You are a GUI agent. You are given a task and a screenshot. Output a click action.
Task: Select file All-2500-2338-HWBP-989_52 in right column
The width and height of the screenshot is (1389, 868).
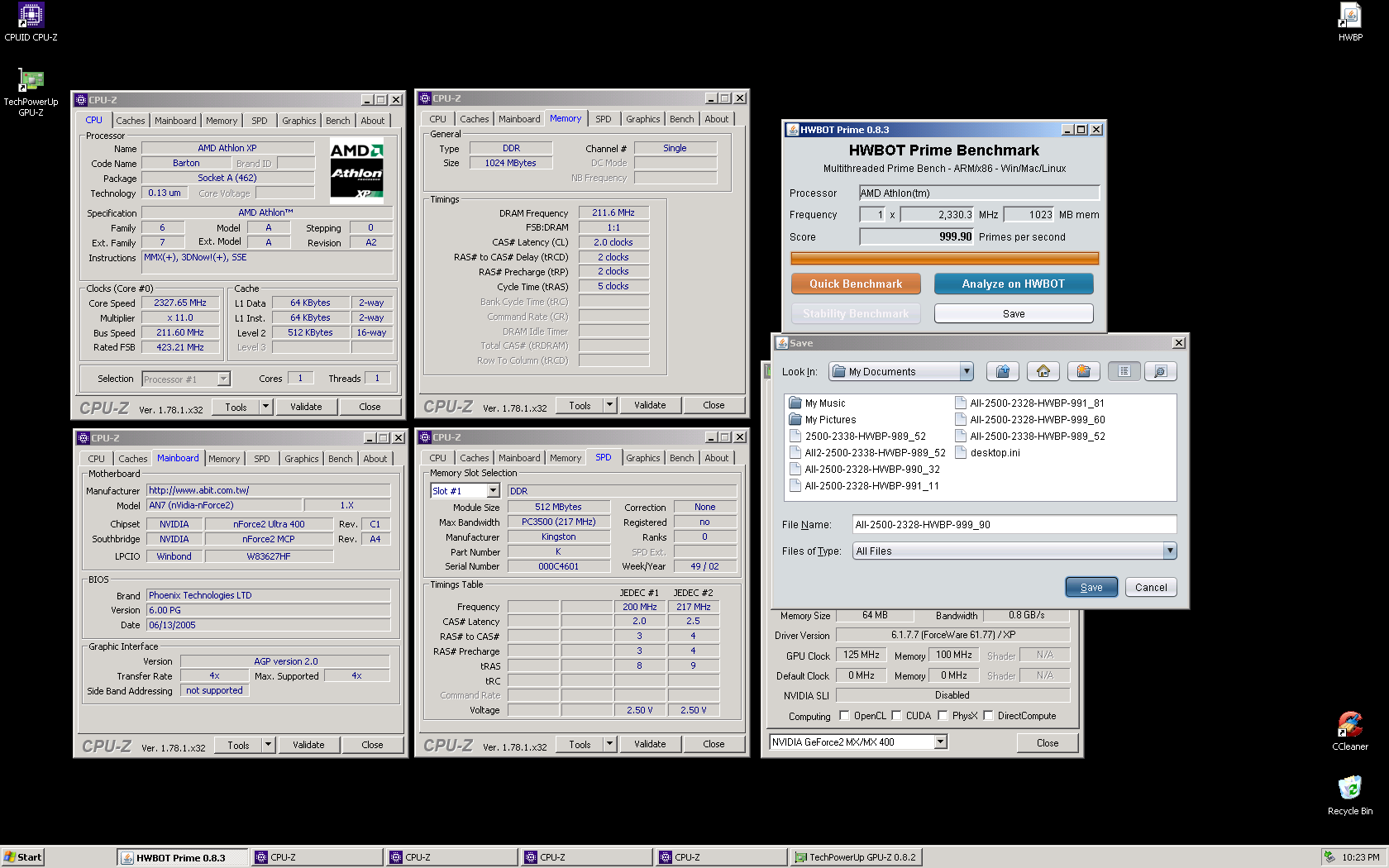1029,436
